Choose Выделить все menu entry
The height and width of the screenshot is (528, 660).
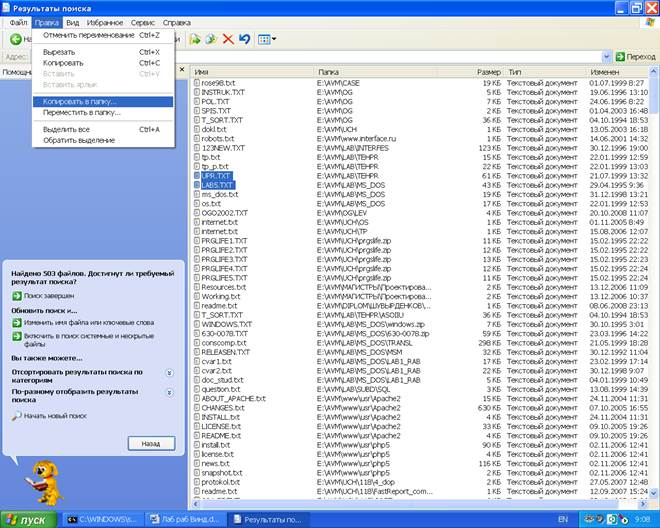(103, 130)
